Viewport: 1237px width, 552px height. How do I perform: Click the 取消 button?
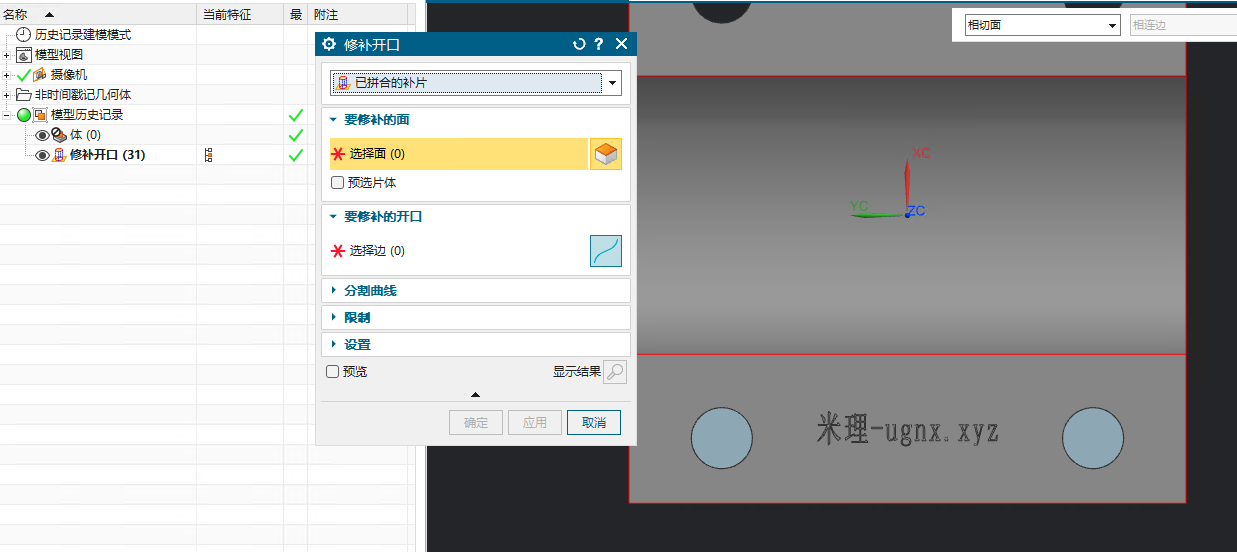[x=594, y=423]
